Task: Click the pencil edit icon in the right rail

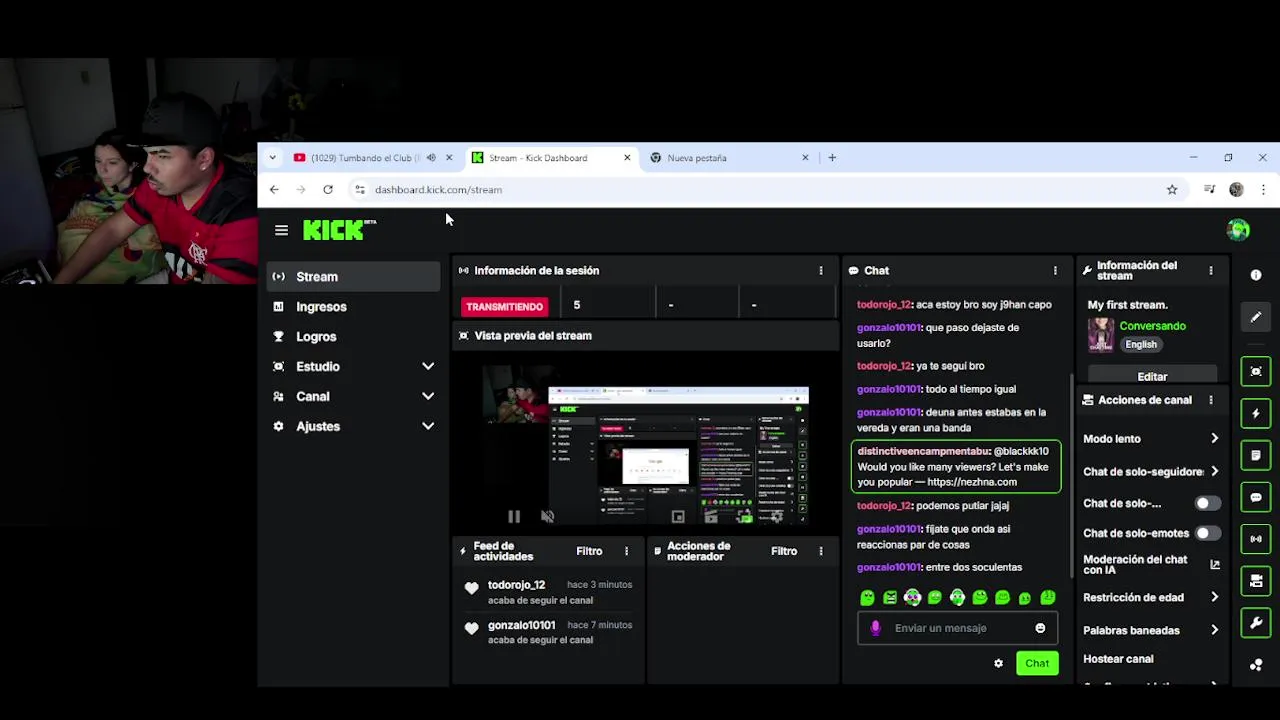Action: tap(1256, 317)
